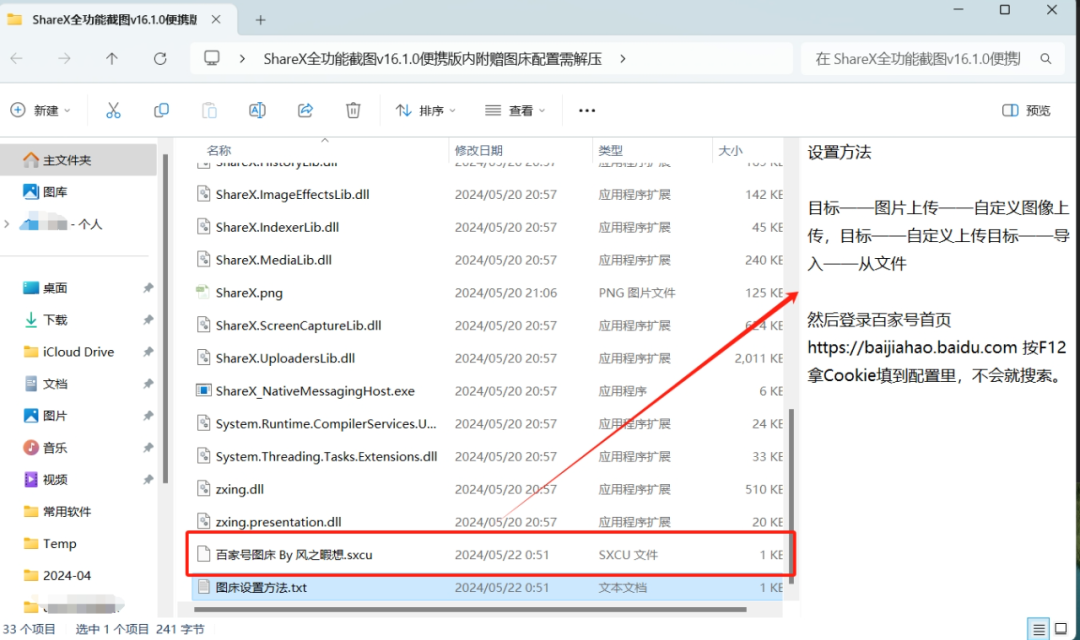Viewport: 1080px width, 640px height.
Task: Open a new tab with plus button
Action: (260, 20)
